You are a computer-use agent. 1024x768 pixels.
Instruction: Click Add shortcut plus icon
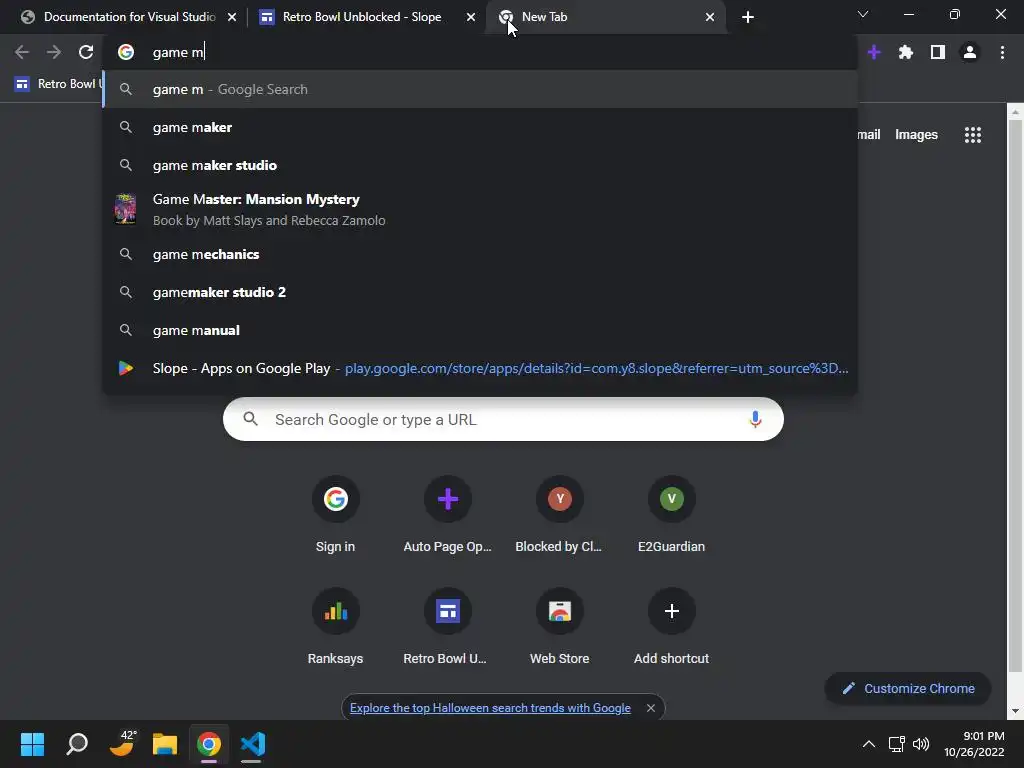(671, 611)
